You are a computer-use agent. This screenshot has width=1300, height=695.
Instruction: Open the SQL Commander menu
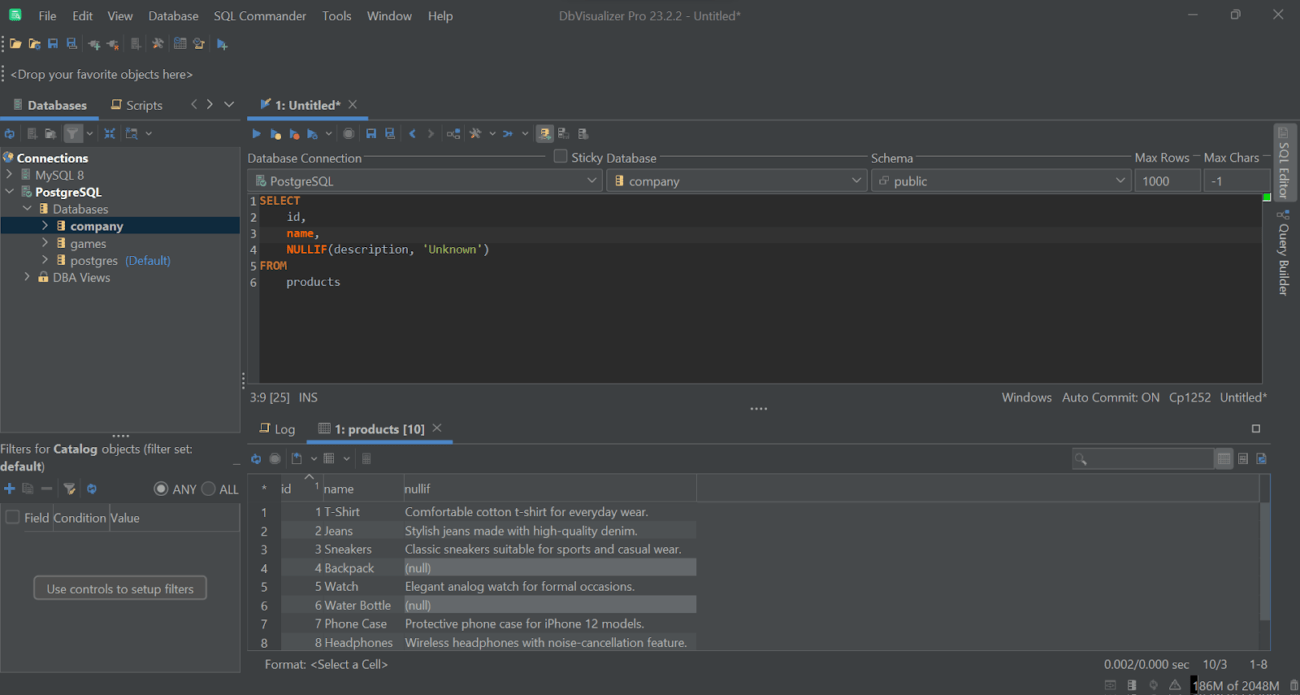coord(260,15)
